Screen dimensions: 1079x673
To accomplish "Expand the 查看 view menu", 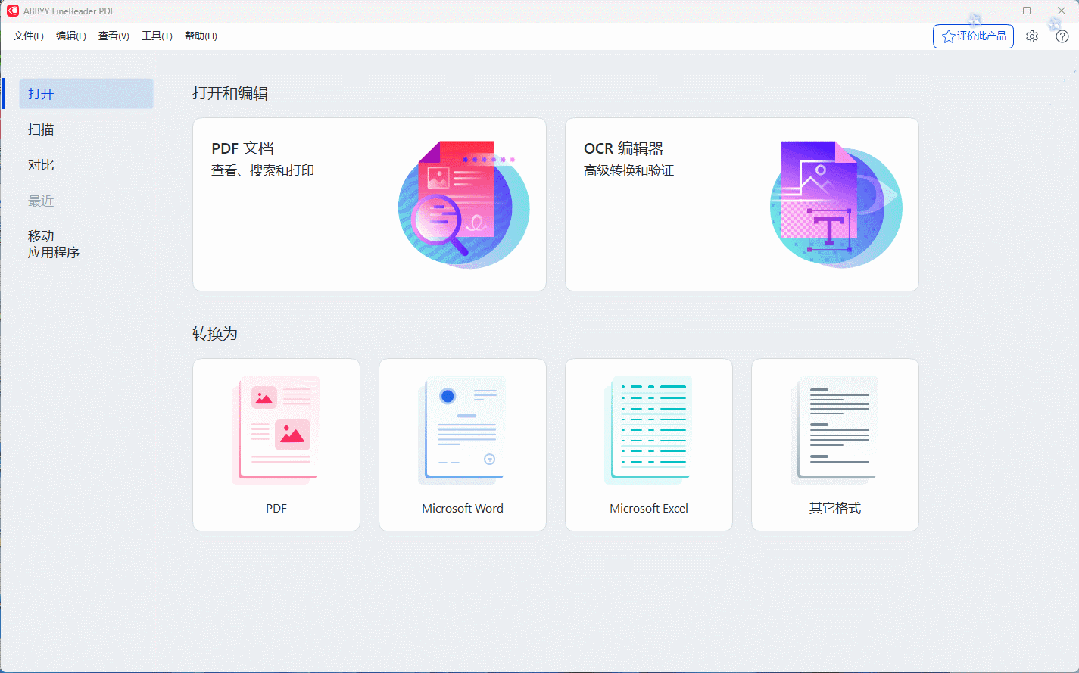I will (x=113, y=35).
